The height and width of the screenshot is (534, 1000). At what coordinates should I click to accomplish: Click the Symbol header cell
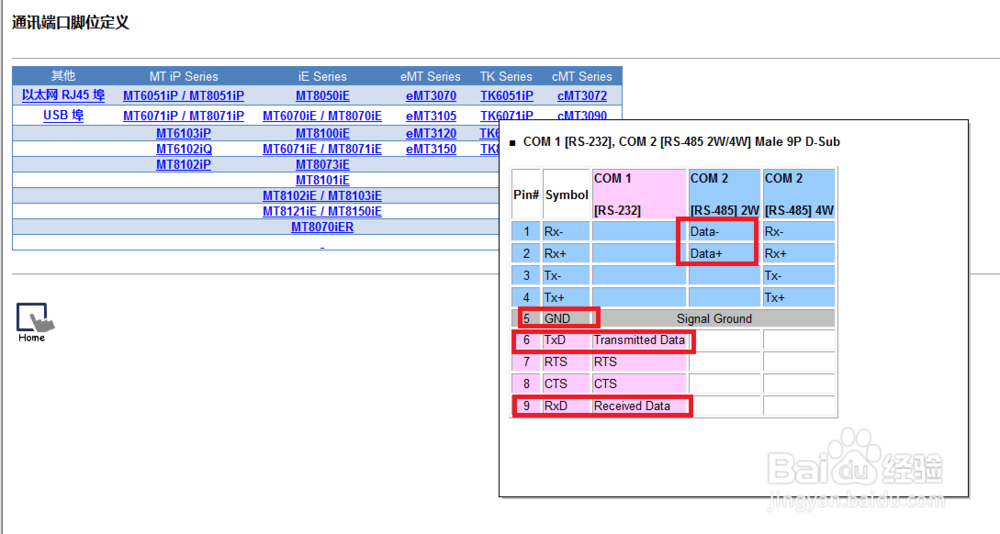point(566,195)
